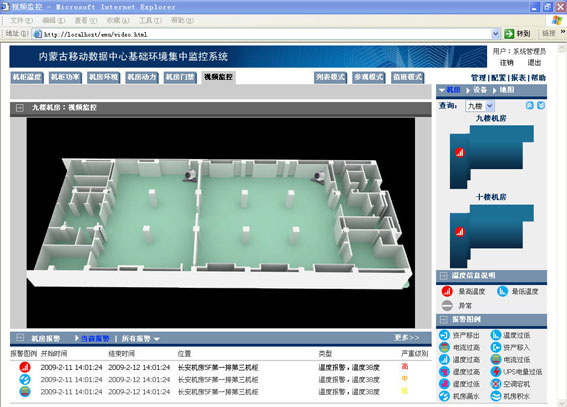The width and height of the screenshot is (567, 407).
Task: Collapse the 九楼机房：视频监控 panel
Action: [x=20, y=108]
